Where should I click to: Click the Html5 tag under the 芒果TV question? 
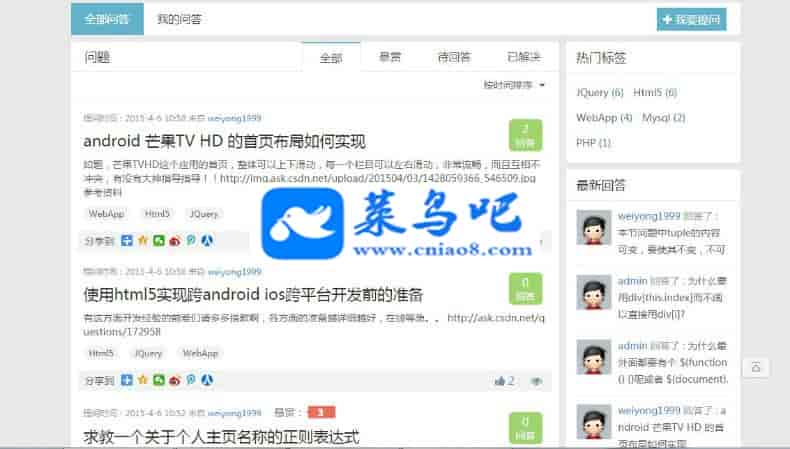click(157, 214)
